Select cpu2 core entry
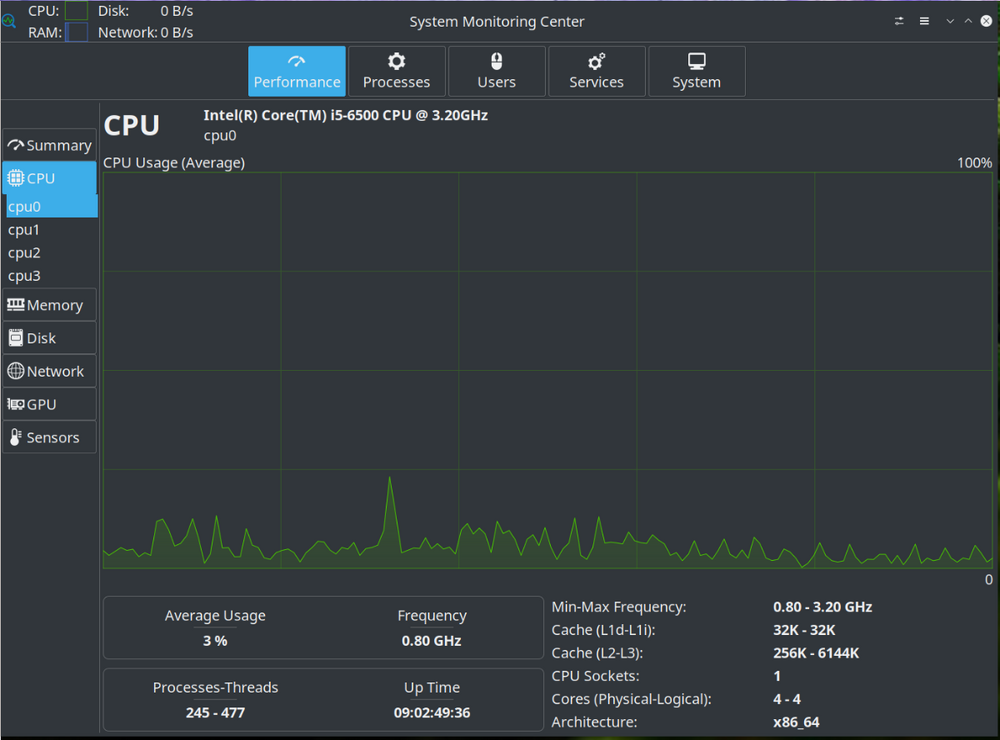Screen dimensions: 1000x740 click(x=52, y=253)
